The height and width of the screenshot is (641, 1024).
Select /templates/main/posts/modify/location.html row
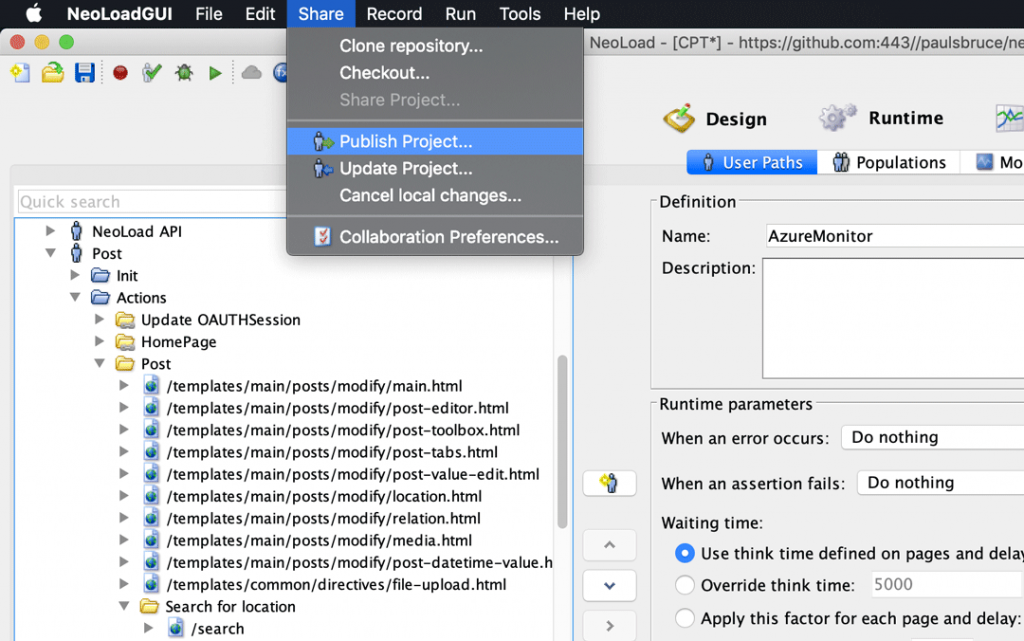click(x=324, y=496)
